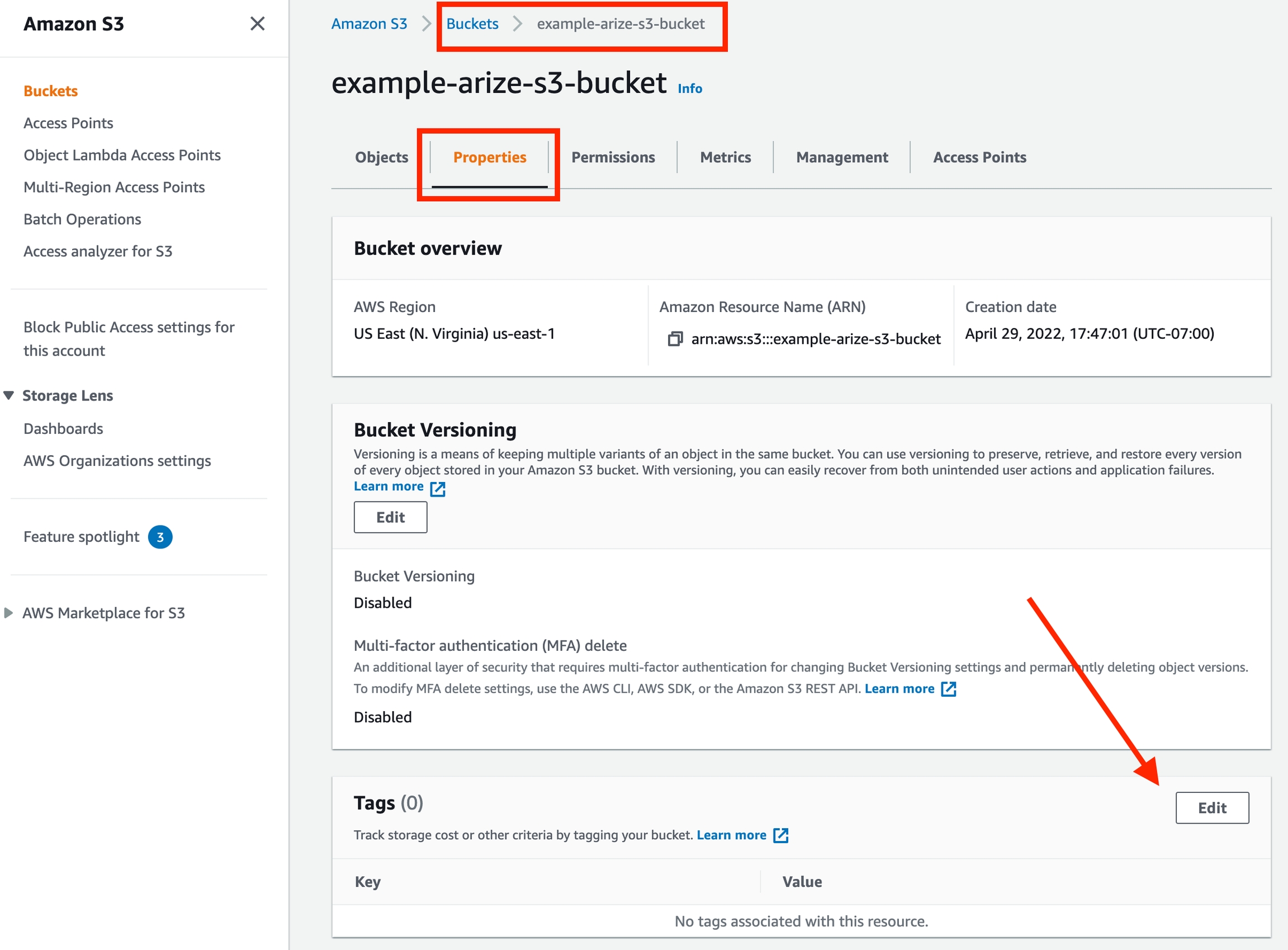Screen dimensions: 1288x950
Task: Click external link icon beside MFA Learn more
Action: coord(948,689)
